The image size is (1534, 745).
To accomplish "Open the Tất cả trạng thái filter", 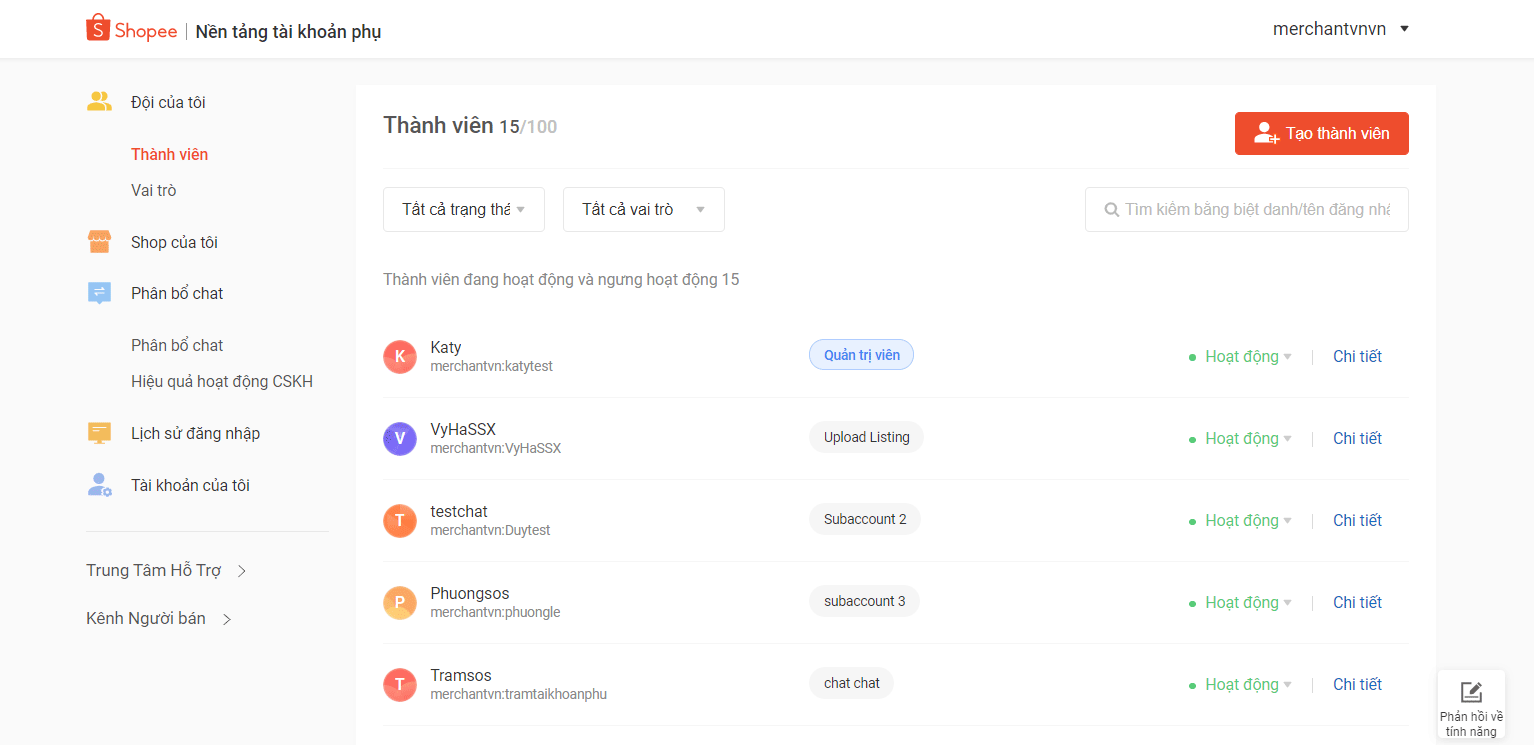I will 464,210.
